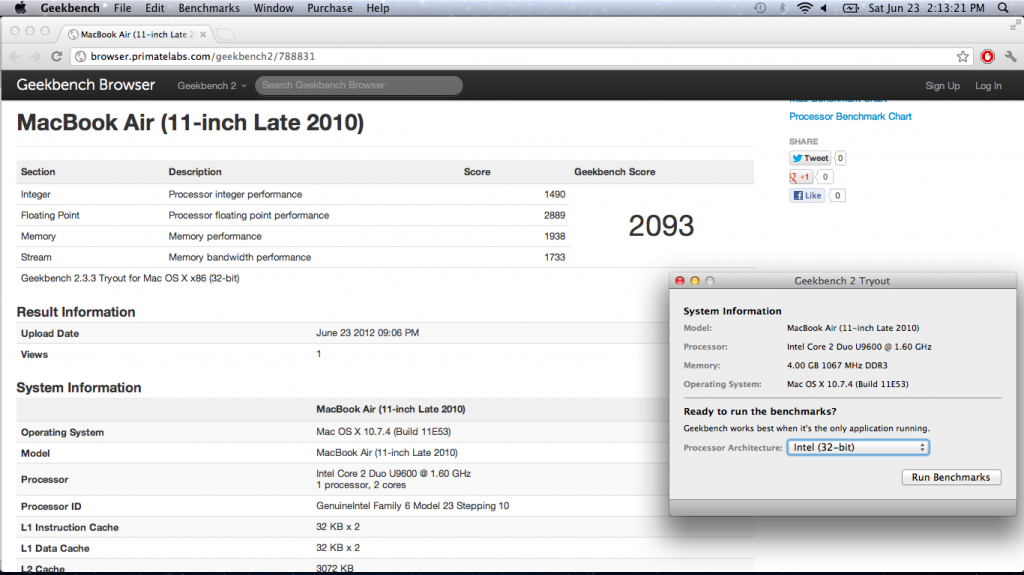The height and width of the screenshot is (575, 1024).
Task: Click the Geekbench 2 Tryout title bar
Action: point(842,280)
